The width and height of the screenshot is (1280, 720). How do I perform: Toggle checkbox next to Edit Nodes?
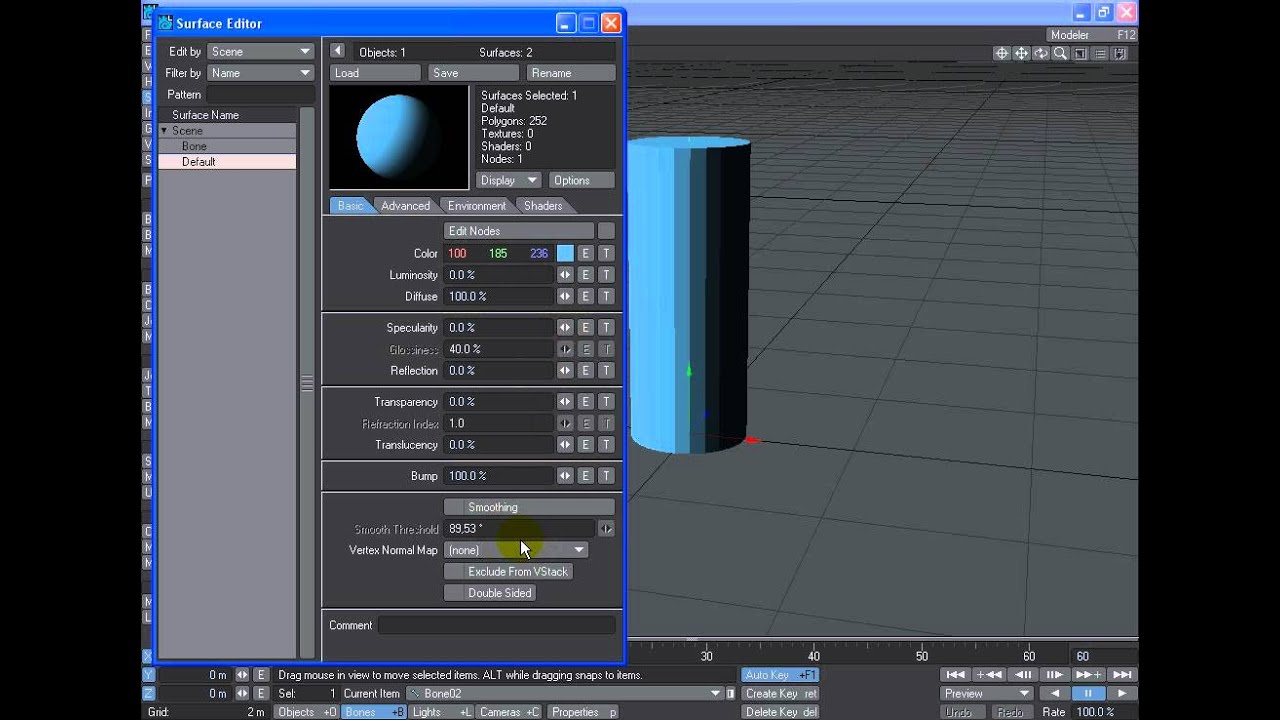pos(606,231)
